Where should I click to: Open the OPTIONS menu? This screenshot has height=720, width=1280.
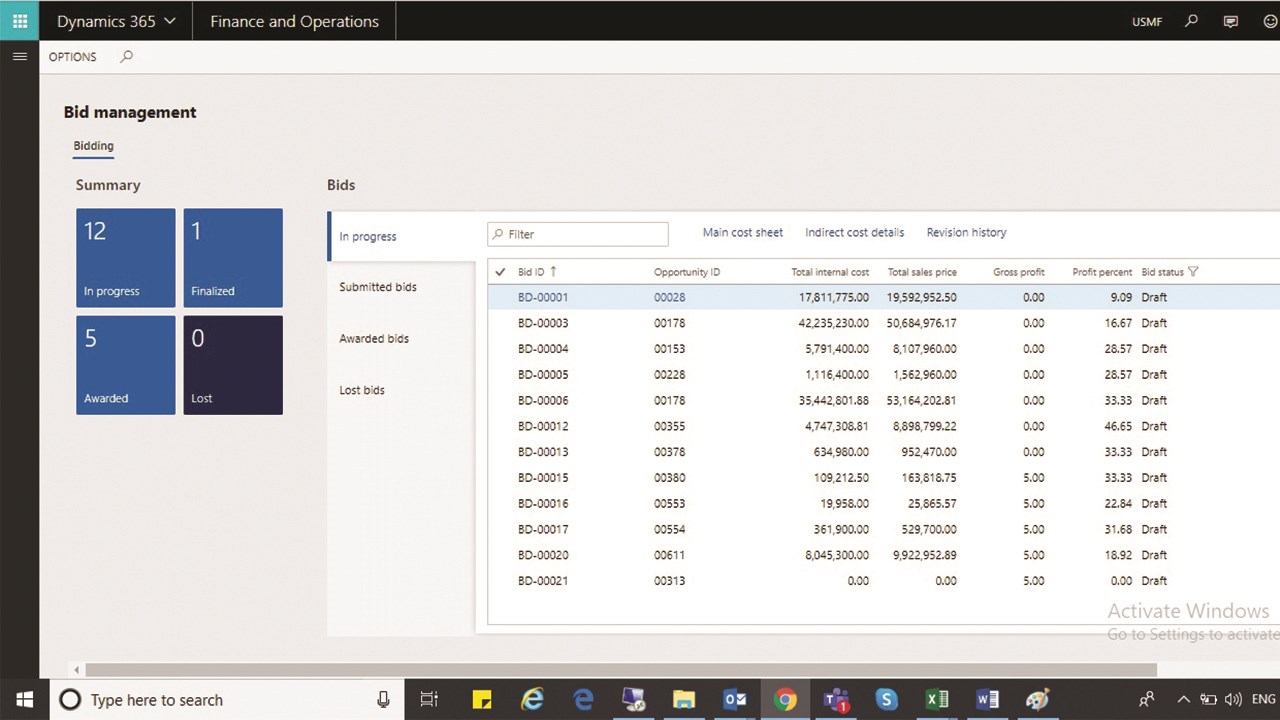[73, 57]
